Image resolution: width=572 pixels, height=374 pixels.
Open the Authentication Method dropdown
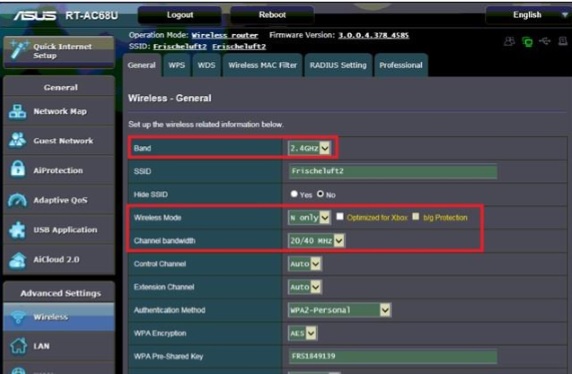(x=339, y=310)
